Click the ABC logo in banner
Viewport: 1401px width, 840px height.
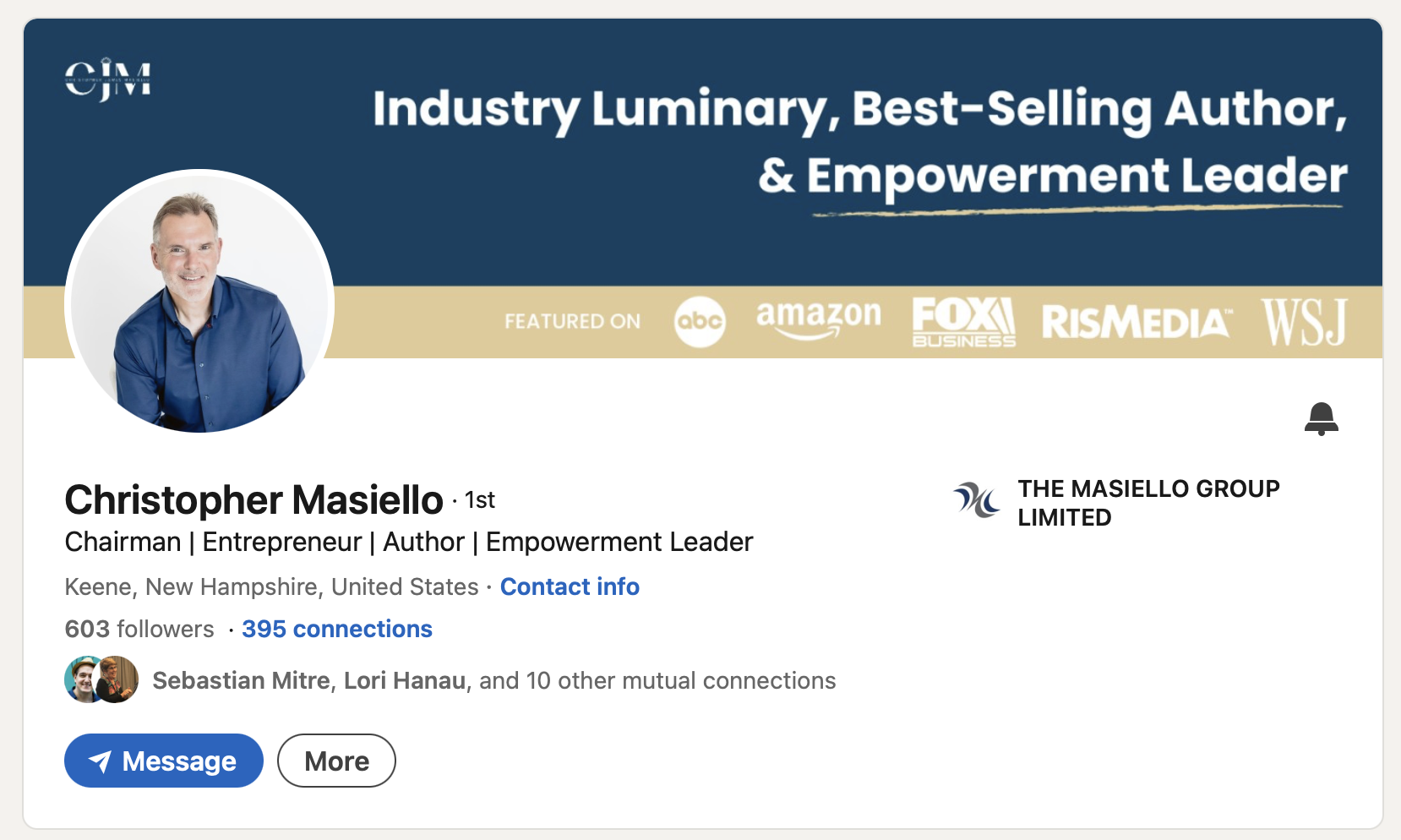700,322
